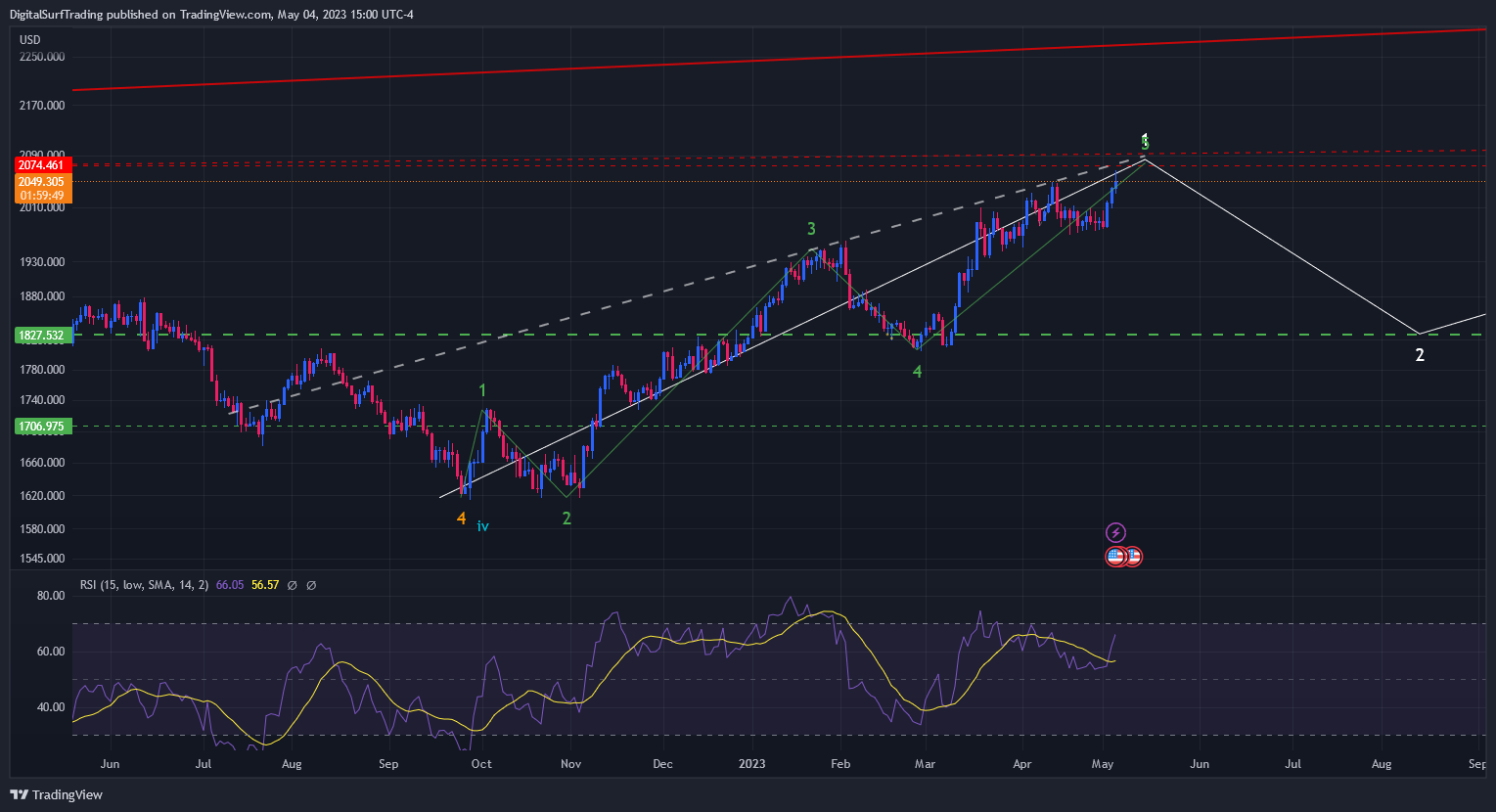The width and height of the screenshot is (1496, 812).
Task: Select the white wave 2 projection label
Action: point(1420,355)
